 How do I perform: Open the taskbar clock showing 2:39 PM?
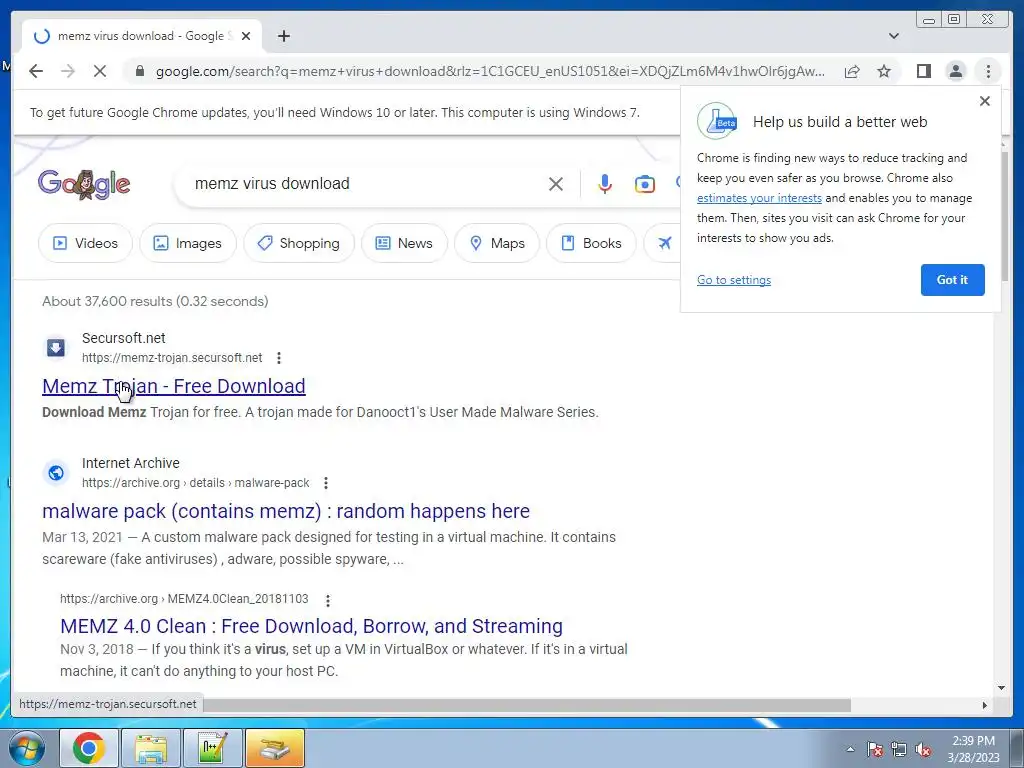[973, 749]
